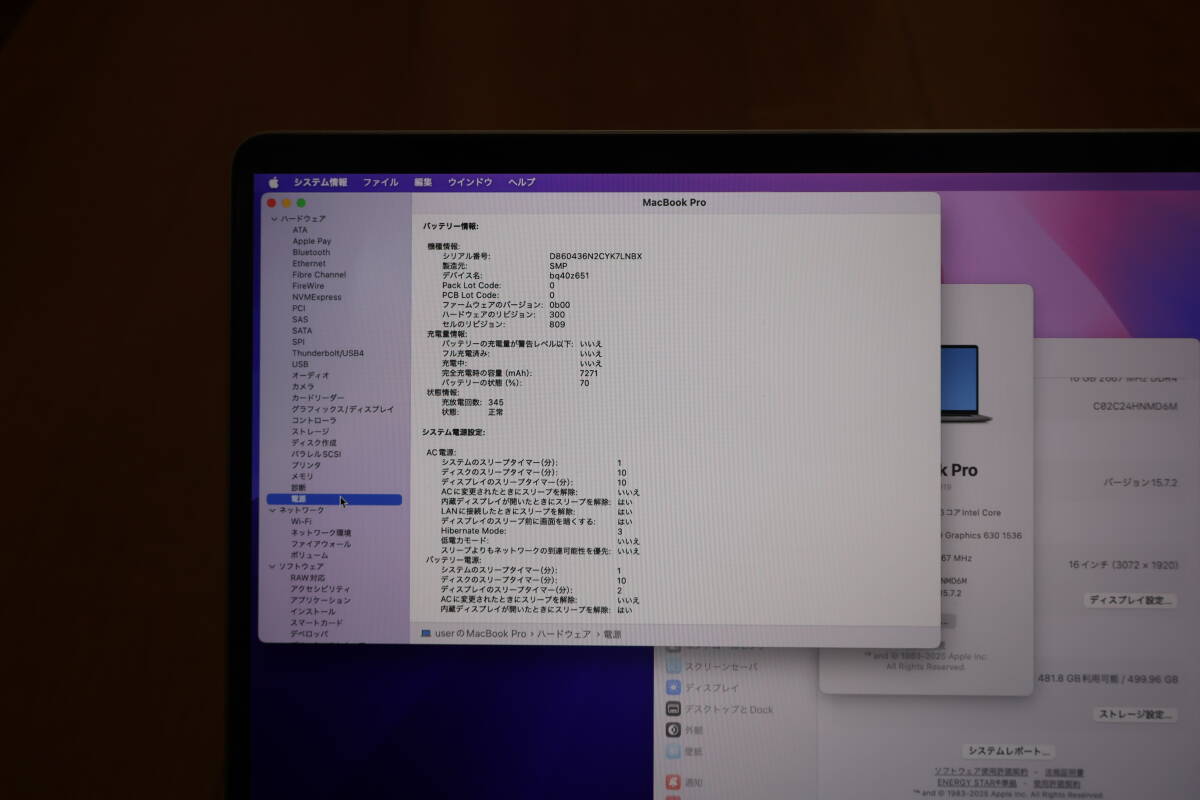This screenshot has height=800, width=1200.
Task: Select ストレージ in the sidebar
Action: click(310, 431)
